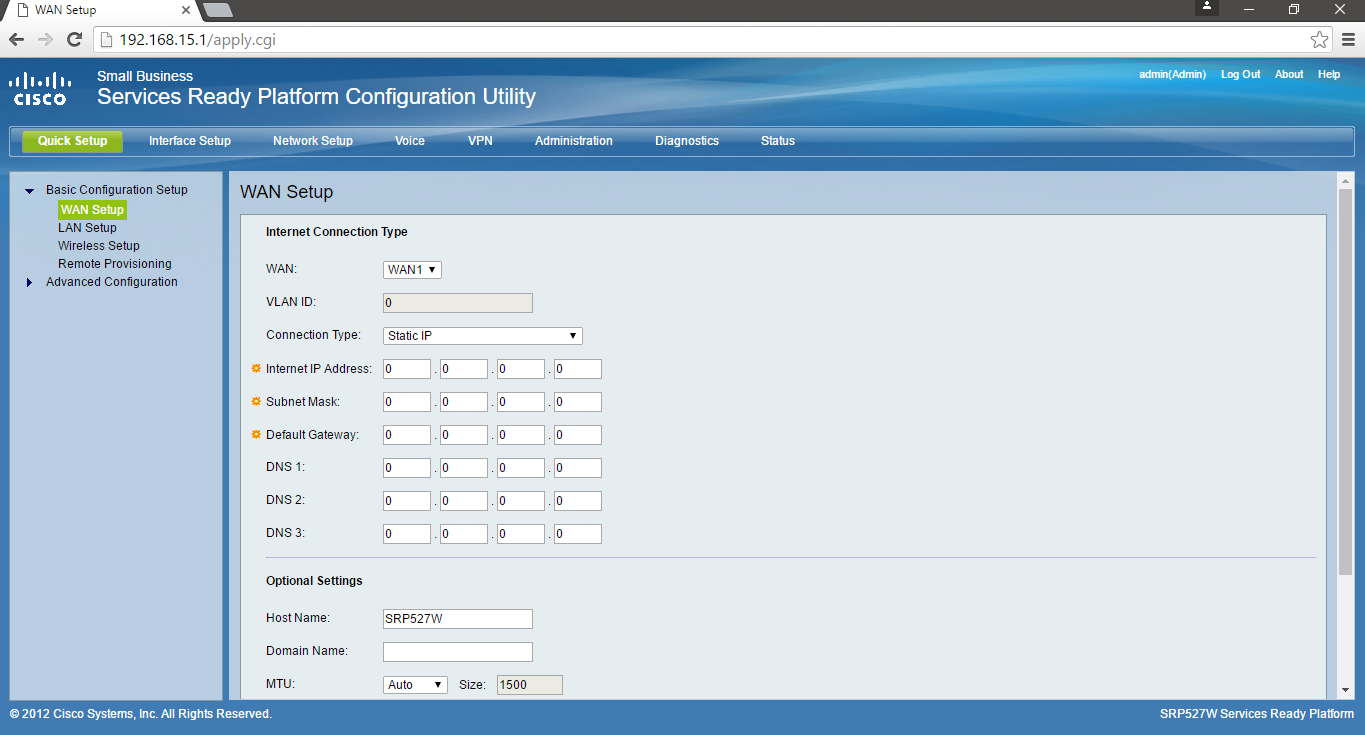Open the Interface Setup tab

[190, 141]
